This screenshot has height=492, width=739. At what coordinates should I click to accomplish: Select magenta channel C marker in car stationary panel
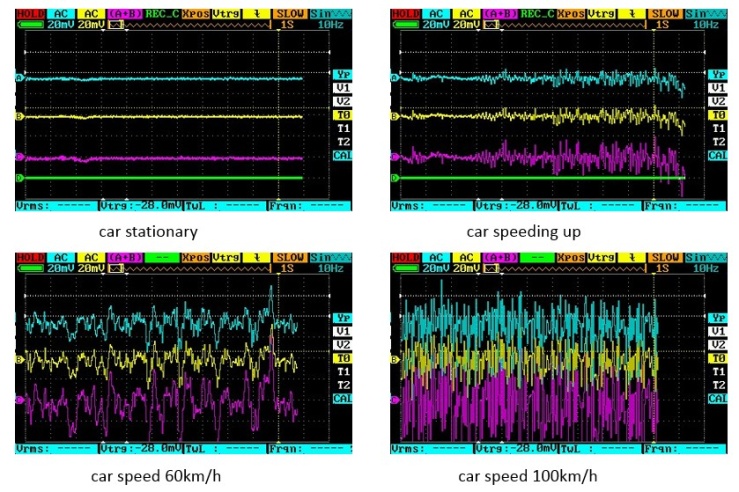click(19, 158)
